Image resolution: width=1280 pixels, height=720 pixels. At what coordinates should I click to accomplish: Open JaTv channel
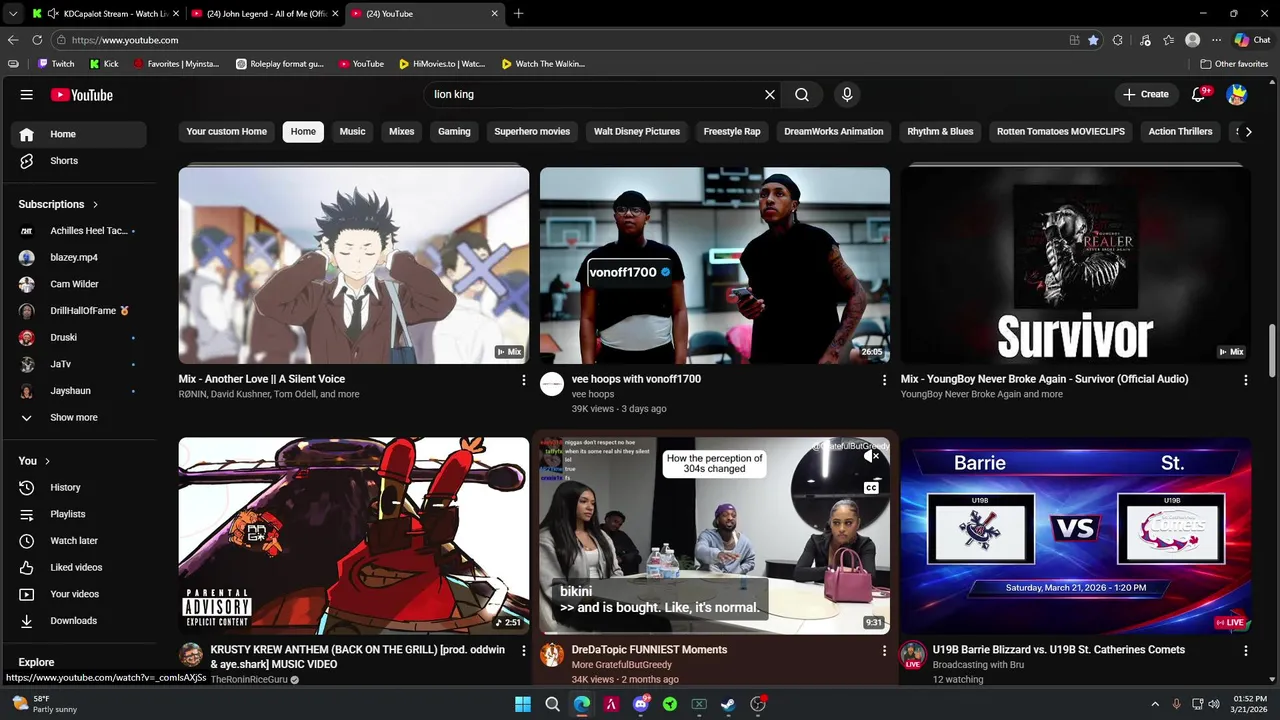pos(79,364)
